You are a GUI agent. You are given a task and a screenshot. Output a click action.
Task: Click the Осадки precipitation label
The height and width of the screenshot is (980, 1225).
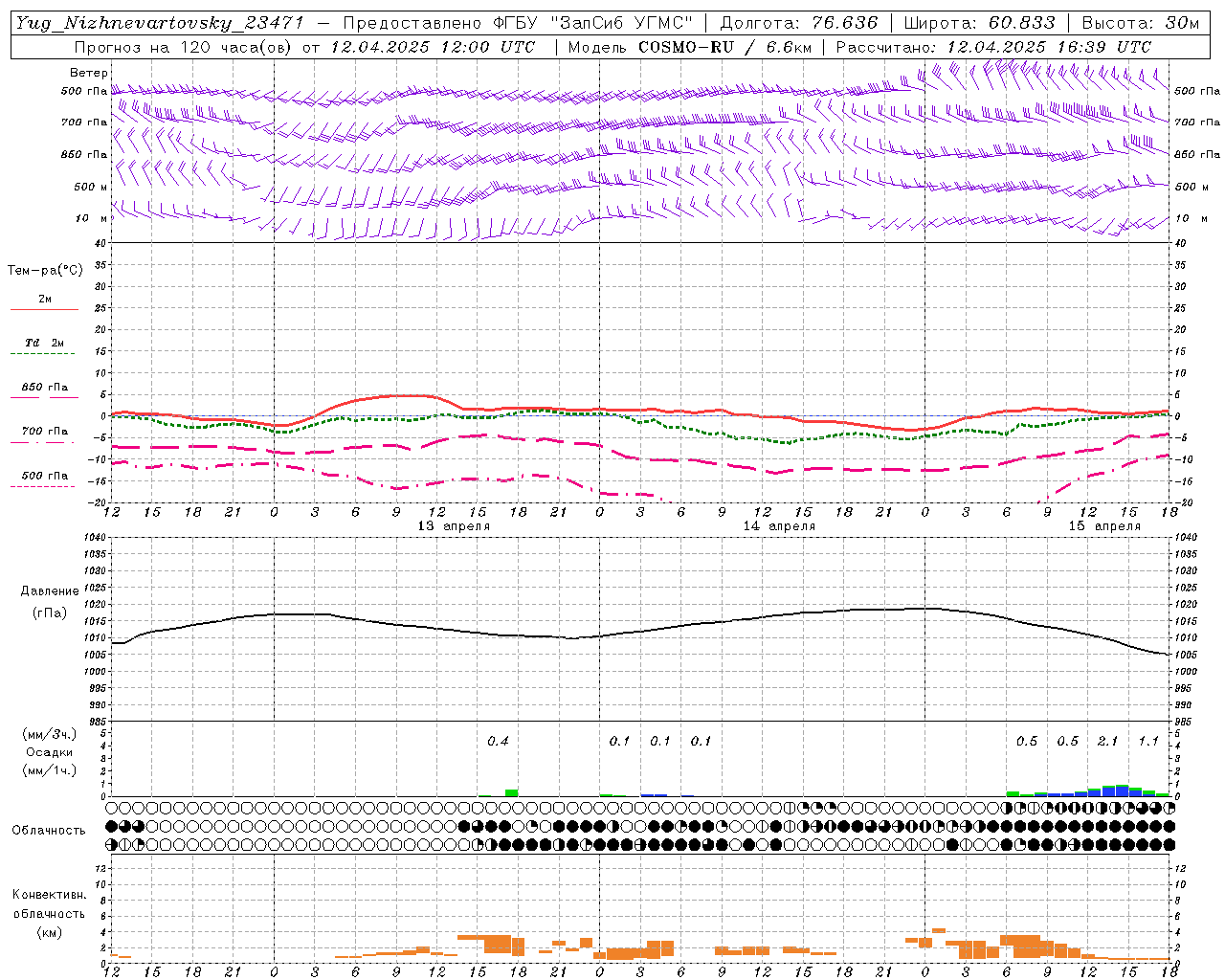pyautogui.click(x=49, y=752)
